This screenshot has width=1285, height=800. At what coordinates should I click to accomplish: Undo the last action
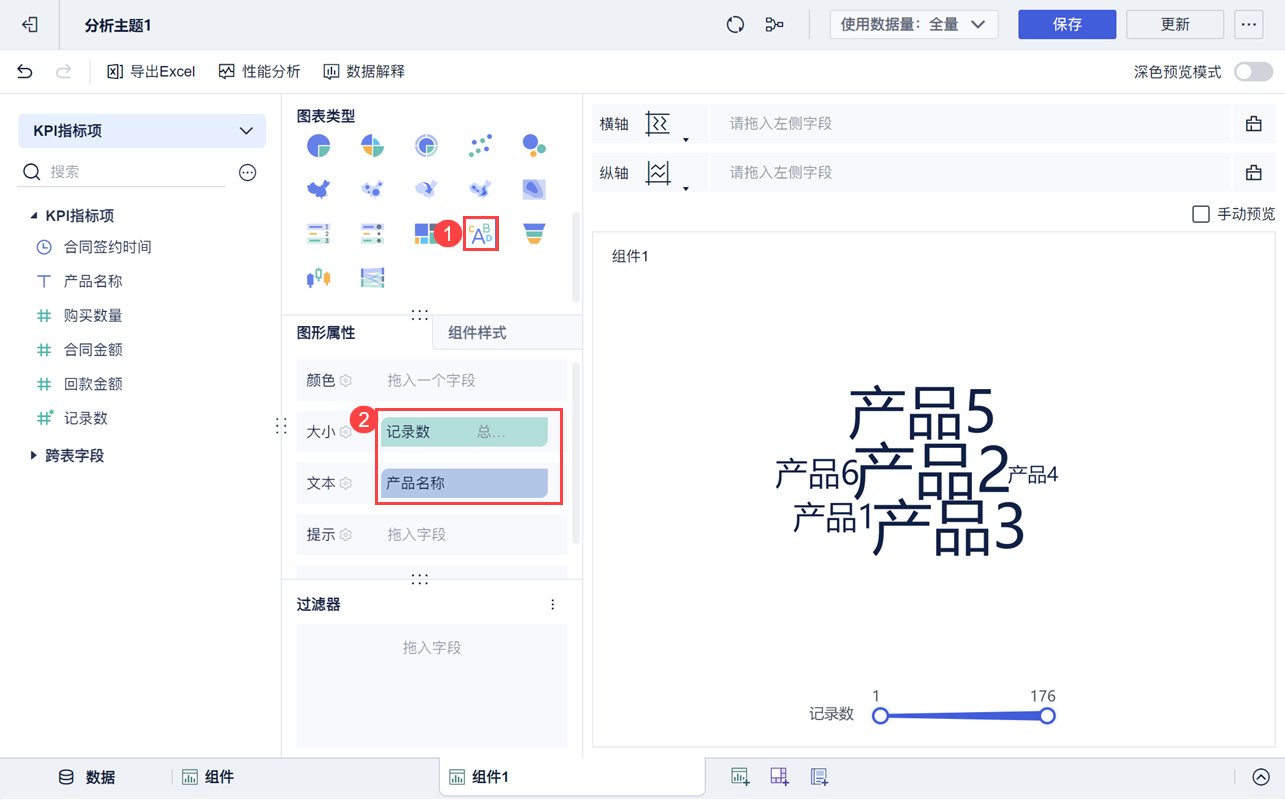[25, 72]
